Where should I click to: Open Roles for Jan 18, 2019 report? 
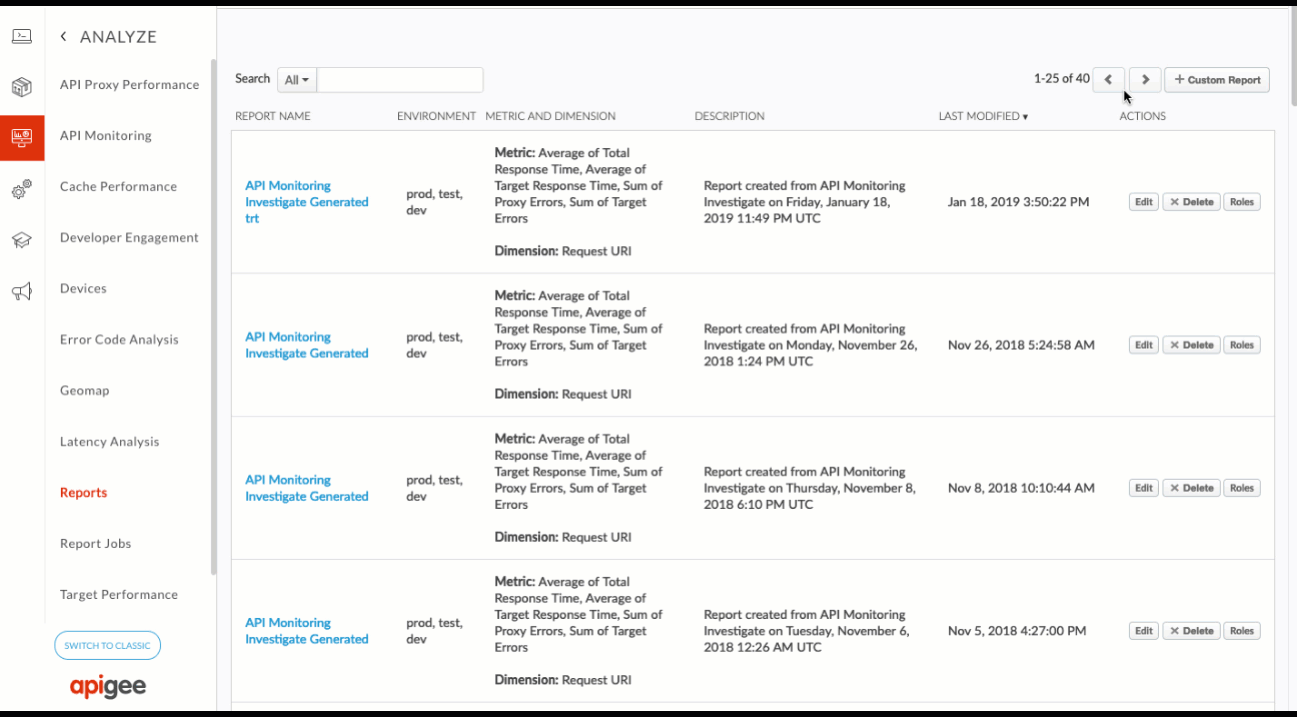[1242, 202]
